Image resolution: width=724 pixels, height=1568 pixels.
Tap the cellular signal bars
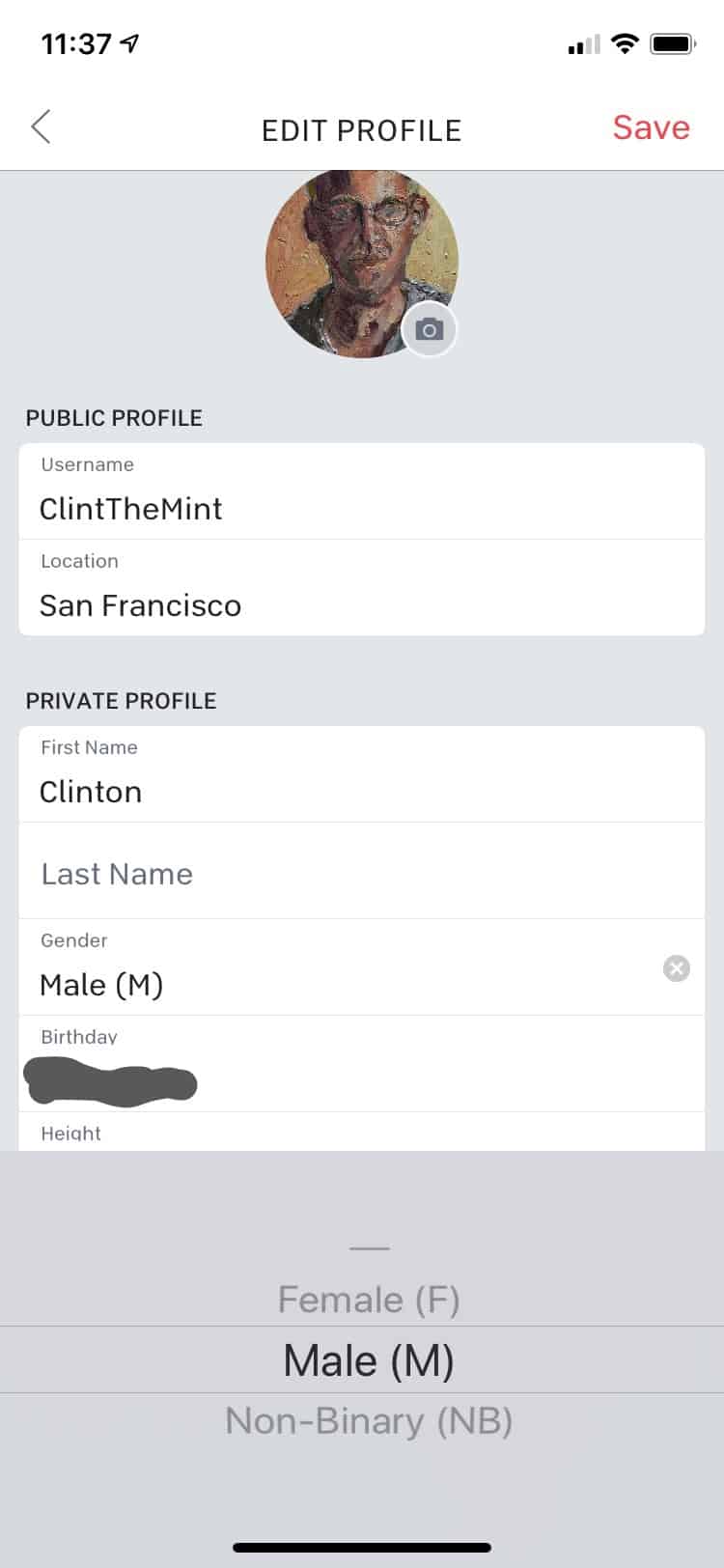click(x=584, y=44)
